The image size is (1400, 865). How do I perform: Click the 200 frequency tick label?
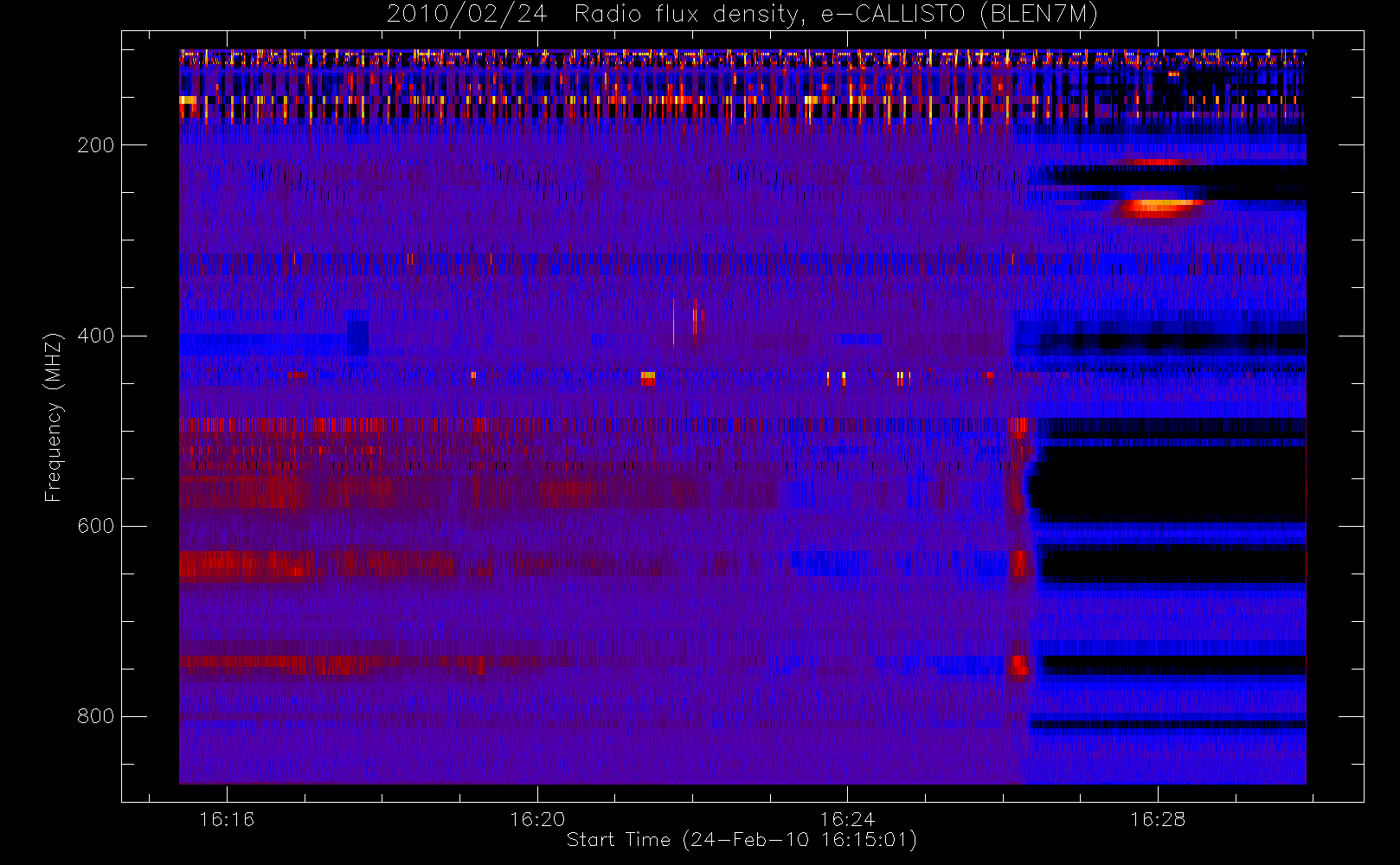(95, 145)
